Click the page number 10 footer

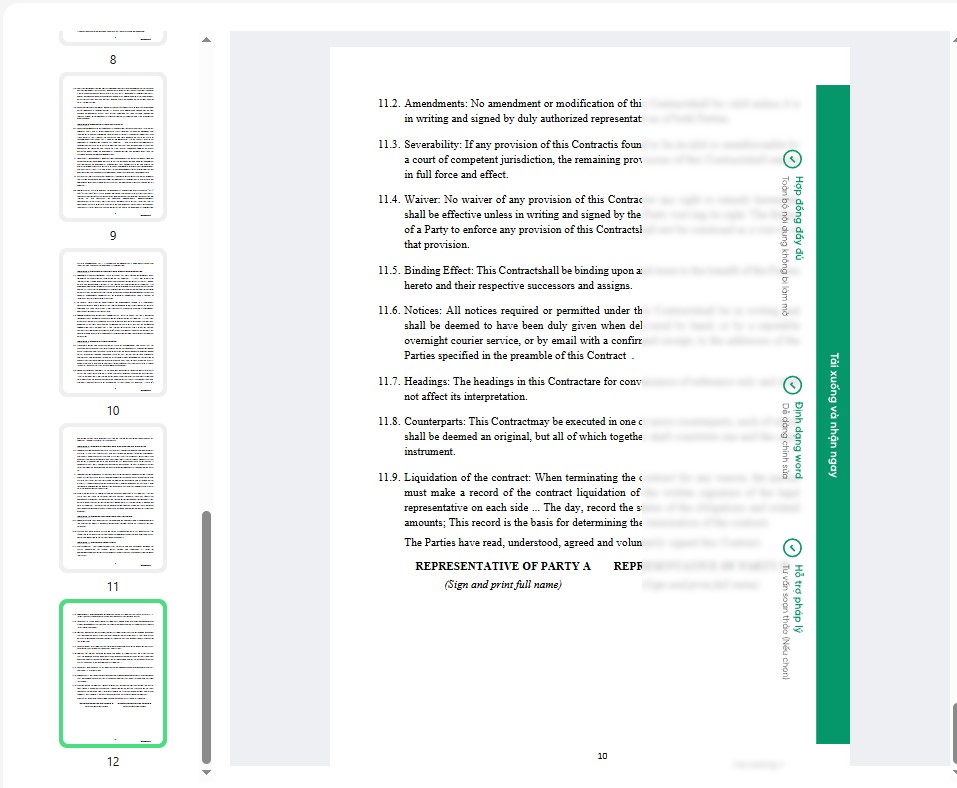[602, 756]
